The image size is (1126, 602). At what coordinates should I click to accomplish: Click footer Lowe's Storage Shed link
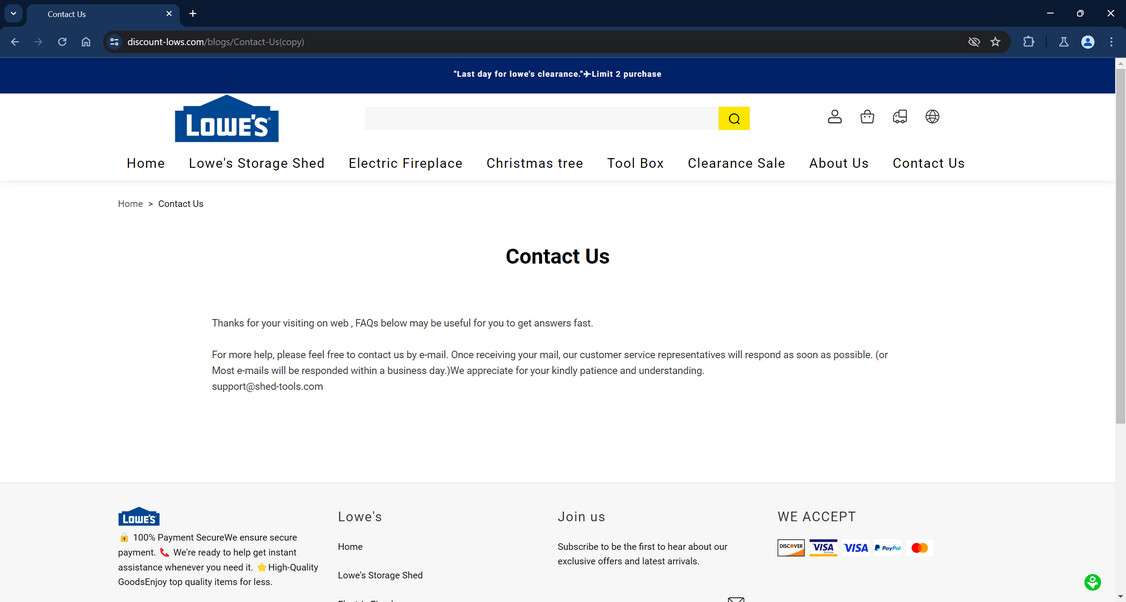[380, 575]
